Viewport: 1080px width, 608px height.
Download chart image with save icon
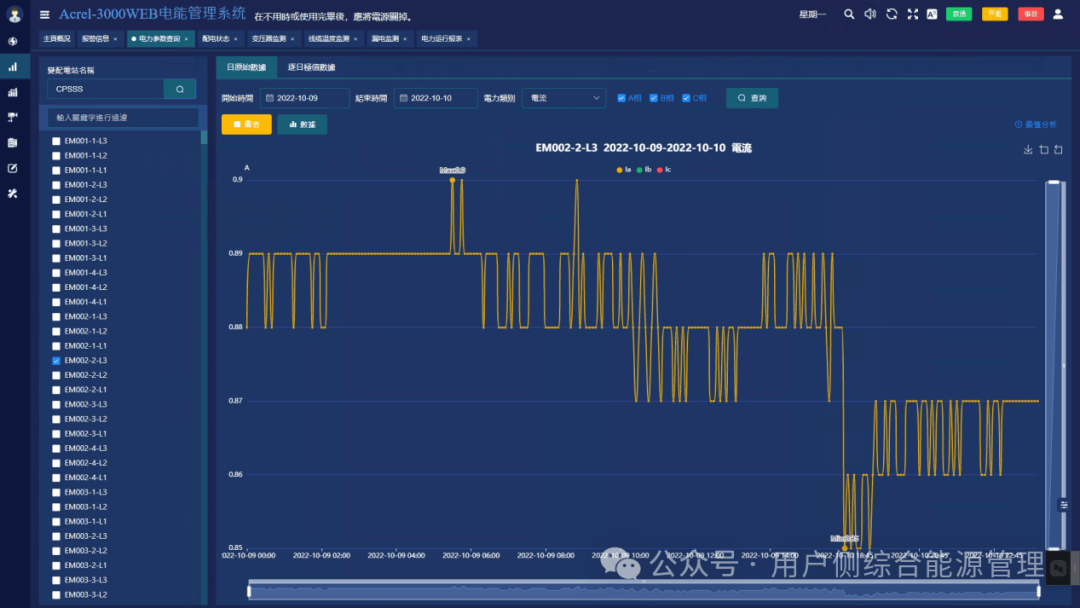coord(1028,149)
